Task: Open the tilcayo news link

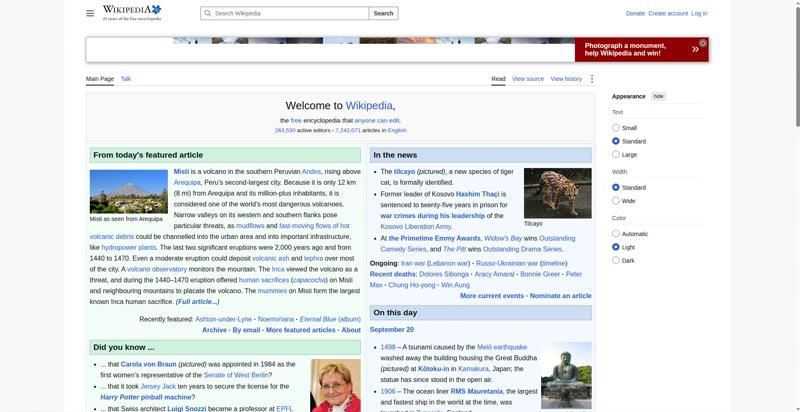Action: coord(405,172)
